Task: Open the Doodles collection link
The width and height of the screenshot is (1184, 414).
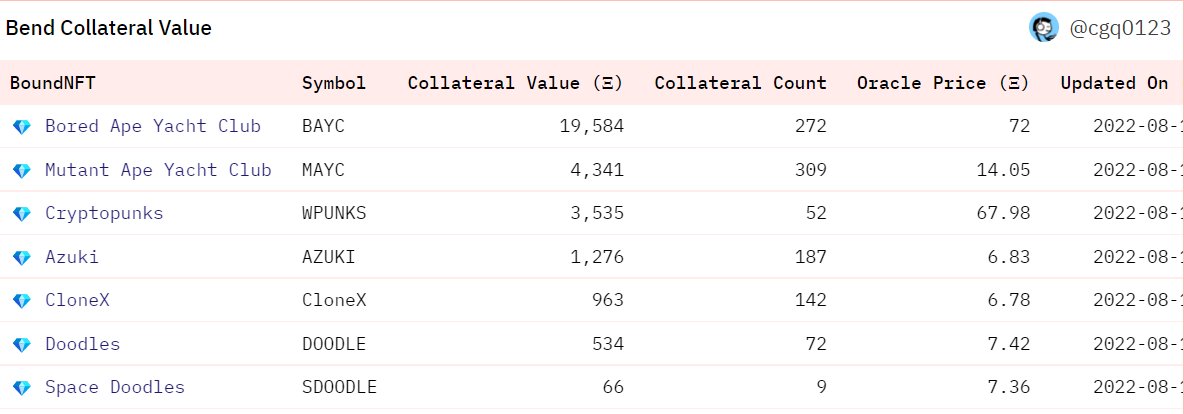Action: click(82, 344)
